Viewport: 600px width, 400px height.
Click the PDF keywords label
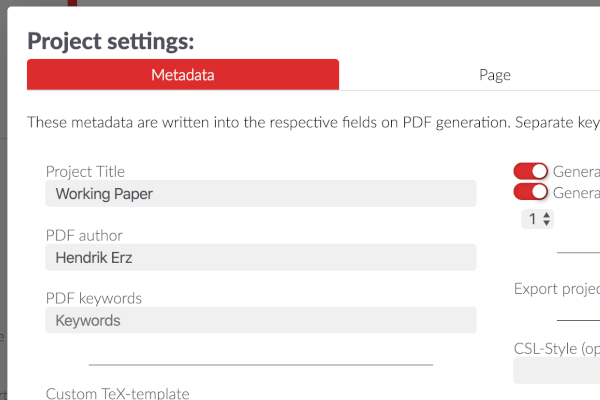pos(94,299)
